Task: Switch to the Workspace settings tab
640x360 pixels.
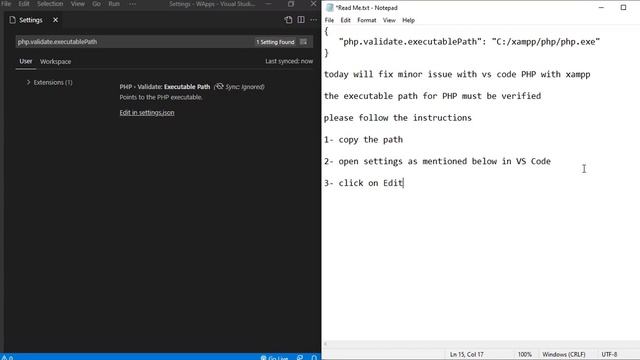Action: 56,61
